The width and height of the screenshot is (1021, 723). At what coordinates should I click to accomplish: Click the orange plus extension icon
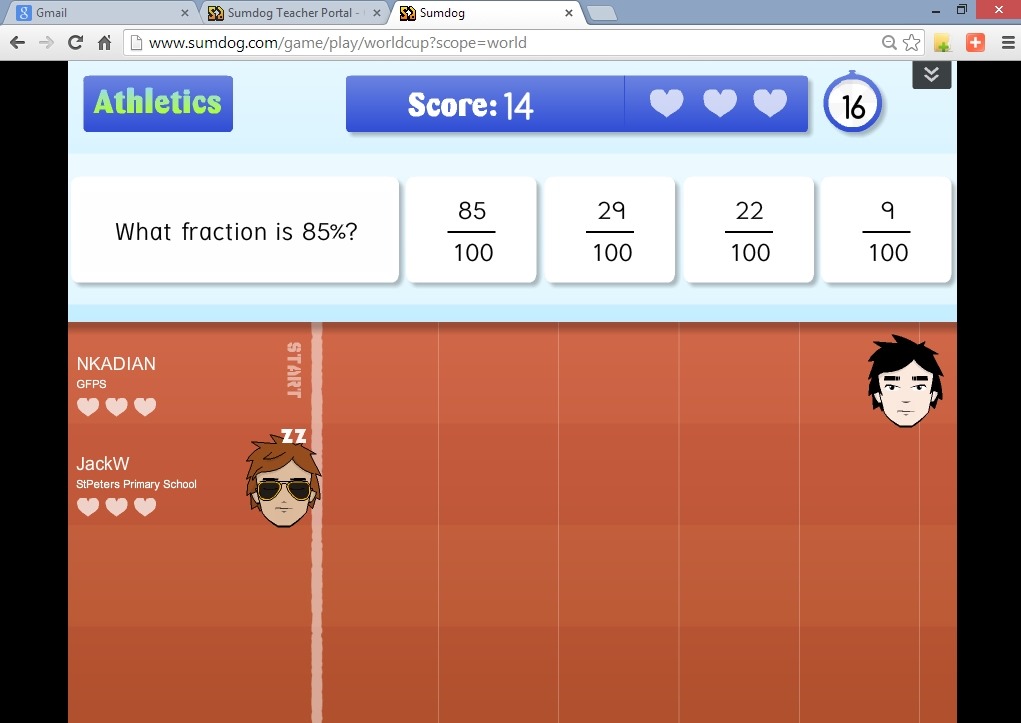click(x=975, y=43)
